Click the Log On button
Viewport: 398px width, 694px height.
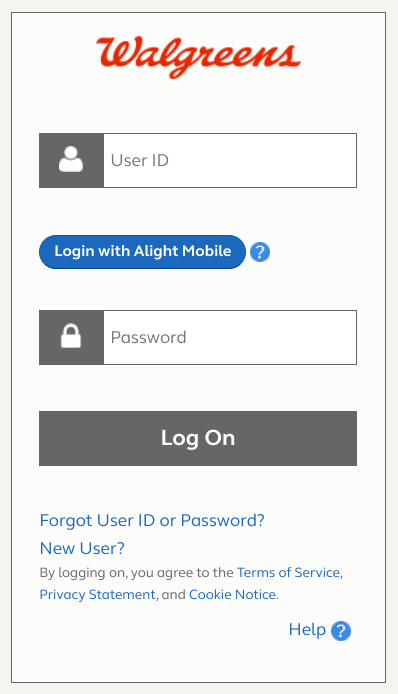point(198,438)
